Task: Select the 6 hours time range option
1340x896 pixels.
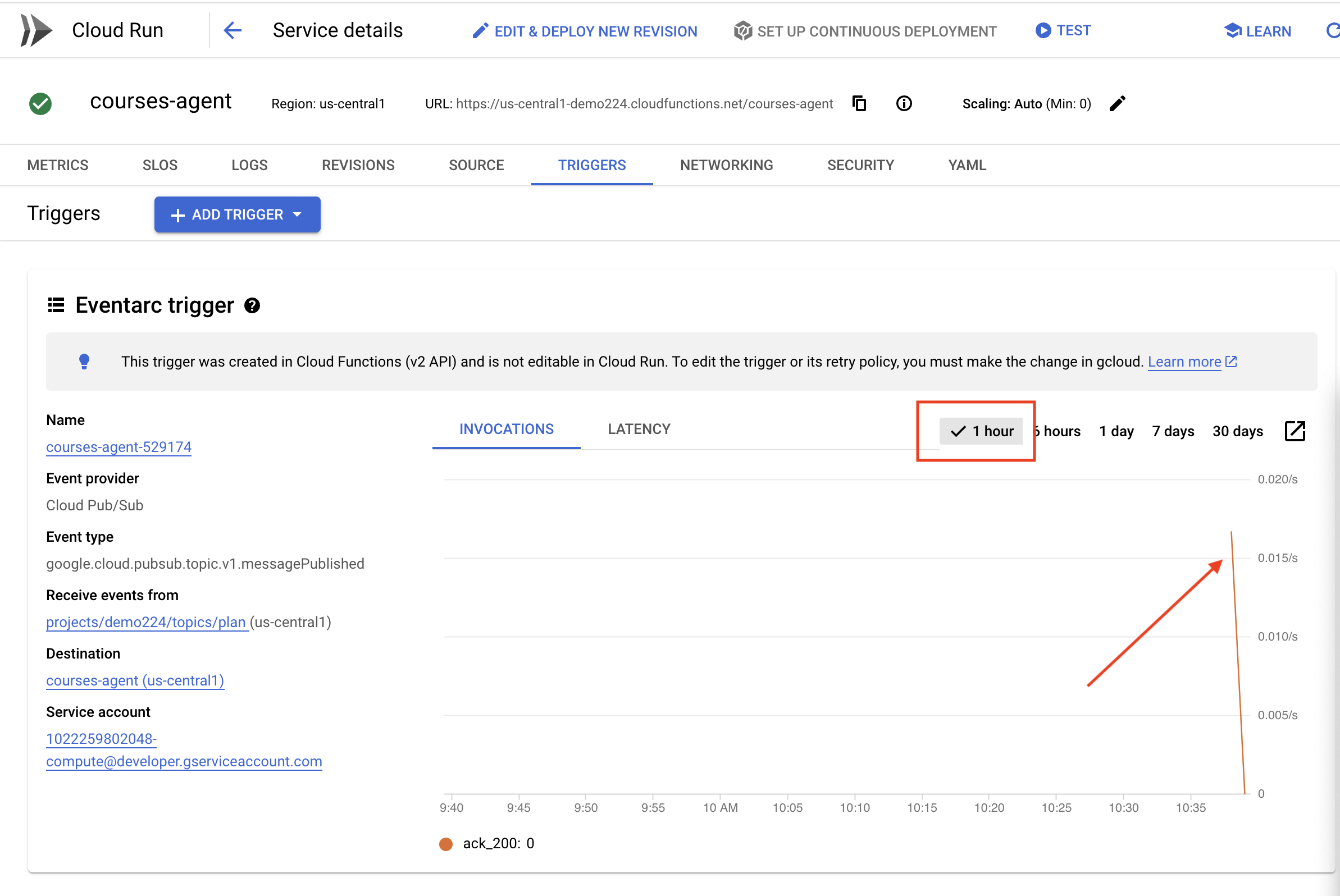Action: (x=1057, y=430)
